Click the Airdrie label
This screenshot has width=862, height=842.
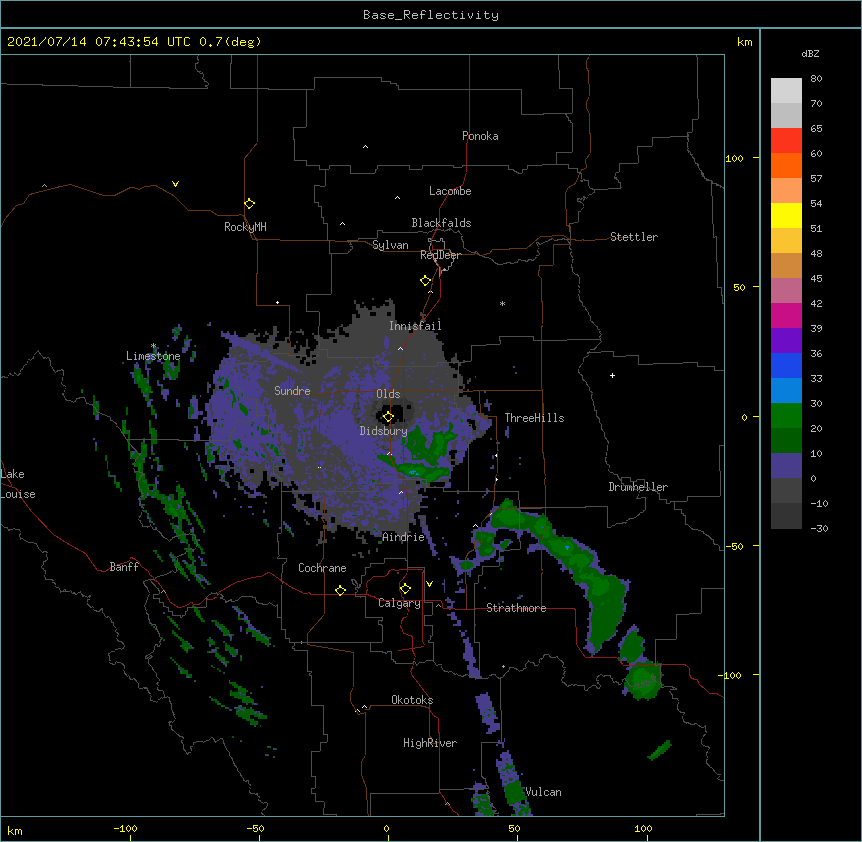tap(403, 537)
